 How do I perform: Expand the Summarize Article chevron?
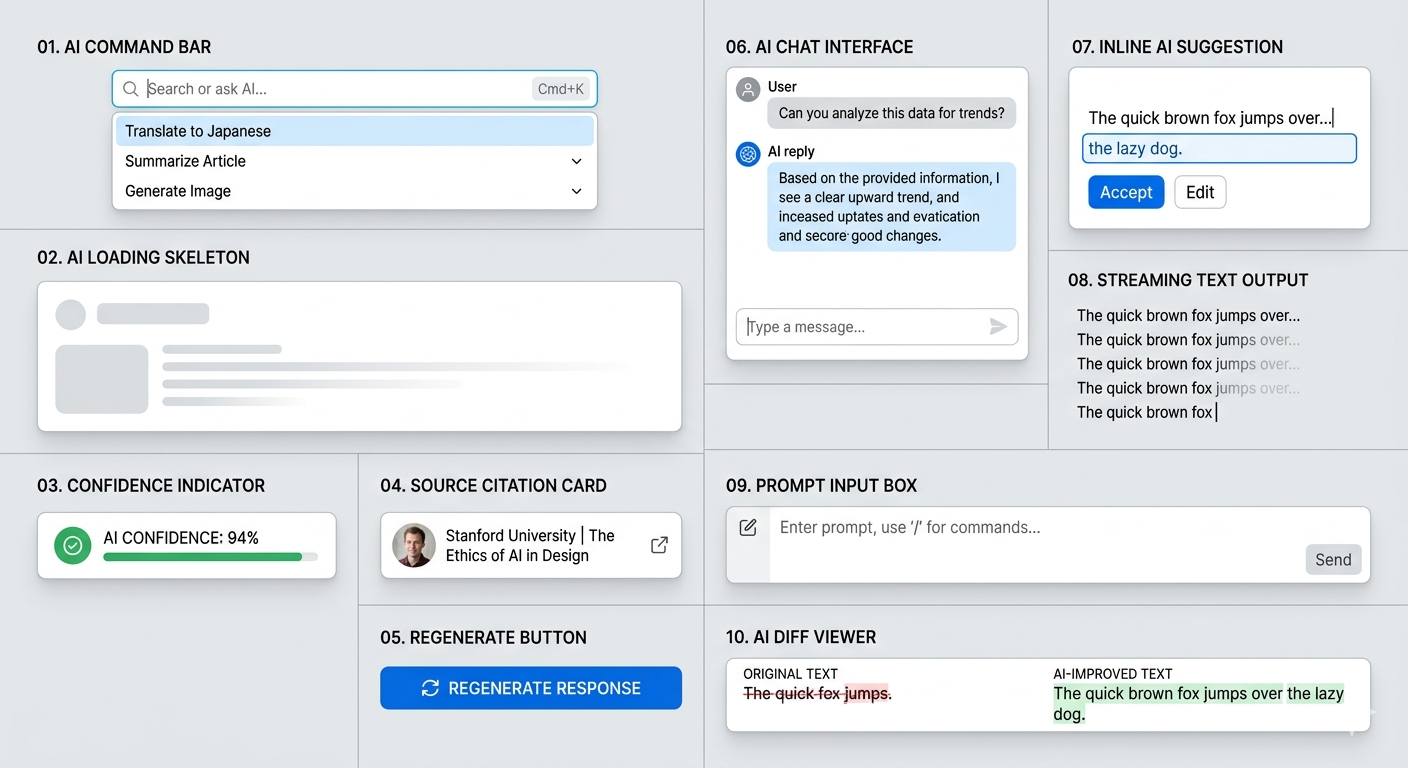tap(576, 161)
